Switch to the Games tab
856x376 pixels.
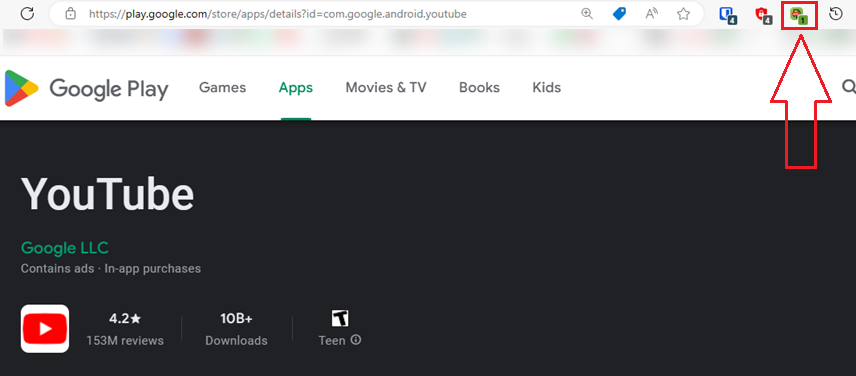pyautogui.click(x=222, y=87)
